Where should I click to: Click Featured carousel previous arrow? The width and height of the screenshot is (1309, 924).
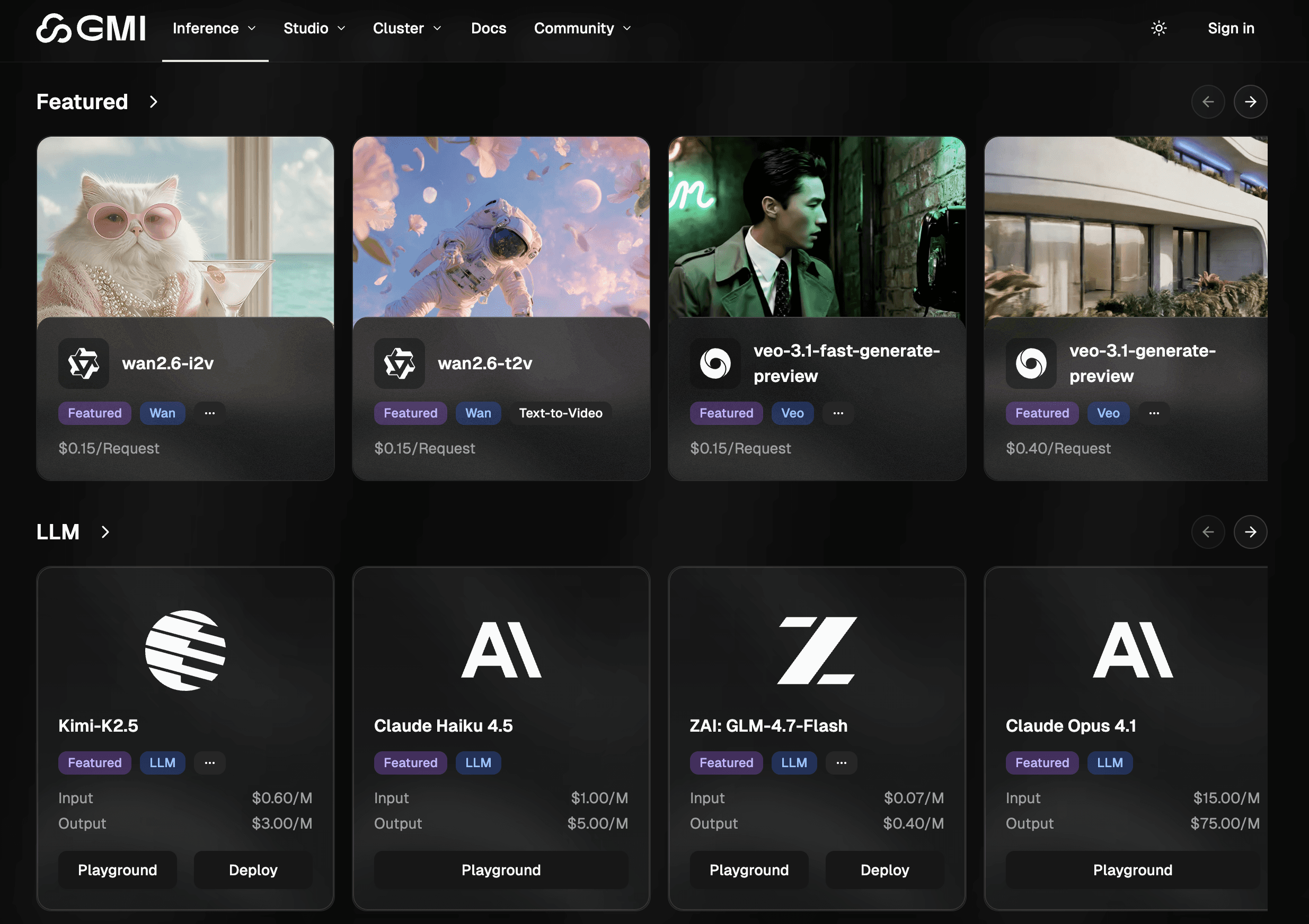click(1208, 102)
